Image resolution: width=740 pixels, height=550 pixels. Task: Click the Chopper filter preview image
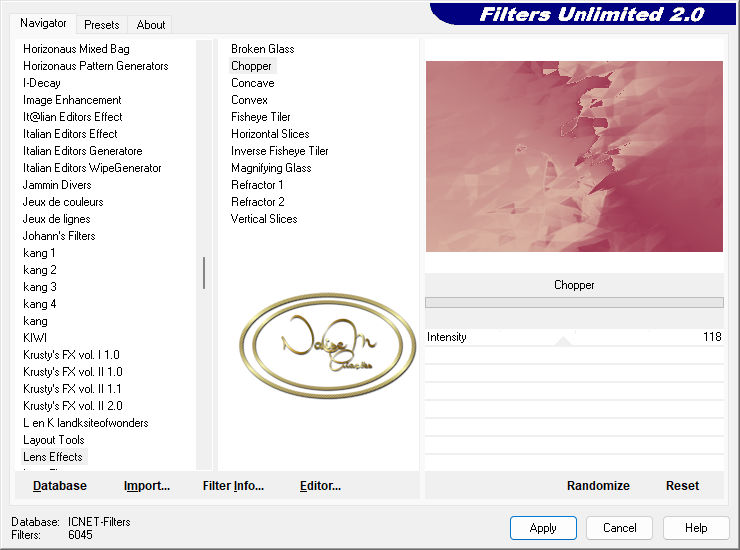point(574,156)
